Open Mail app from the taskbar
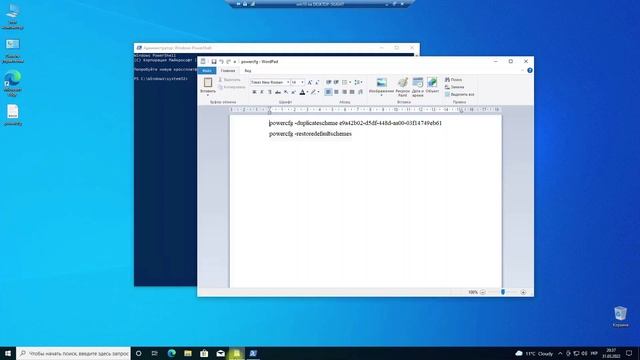 click(220, 353)
